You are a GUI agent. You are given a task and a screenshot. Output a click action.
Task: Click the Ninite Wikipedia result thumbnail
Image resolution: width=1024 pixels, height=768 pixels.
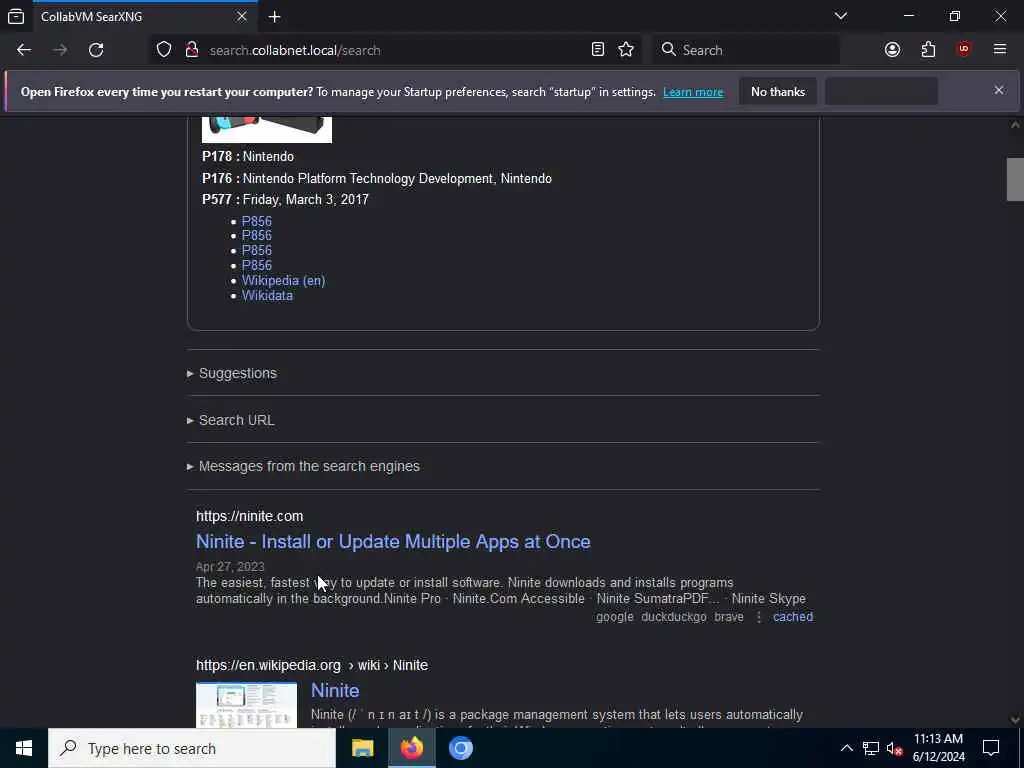tap(246, 705)
